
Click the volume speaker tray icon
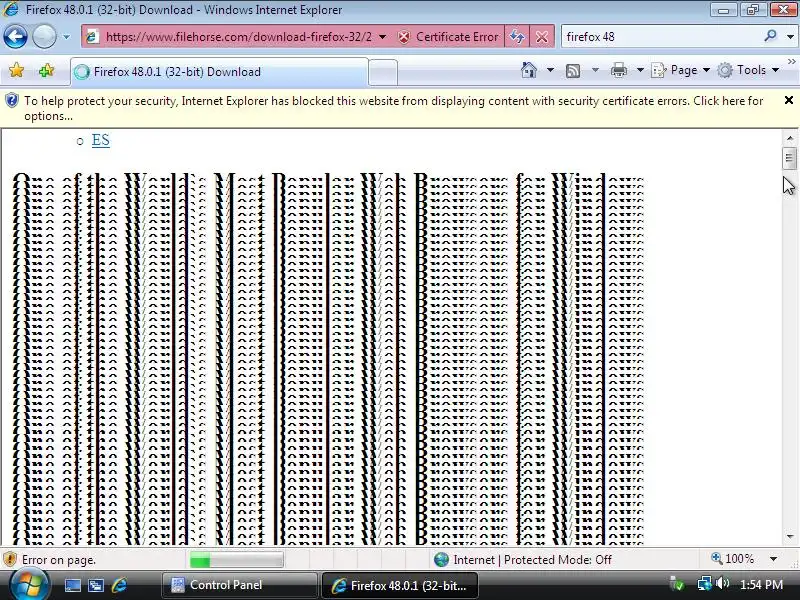click(722, 583)
